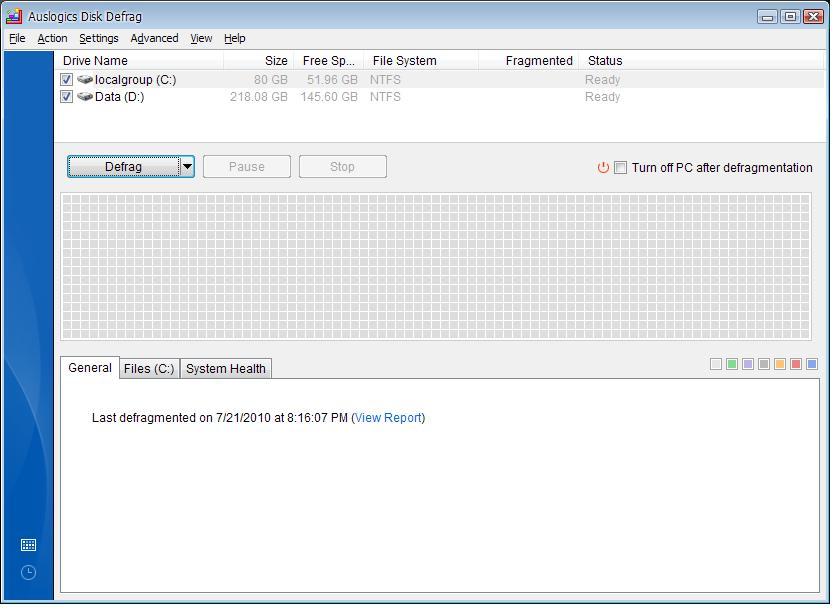Minimize the Auslogics Disk Defrag window
Screen dimensions: 834x612
point(767,17)
